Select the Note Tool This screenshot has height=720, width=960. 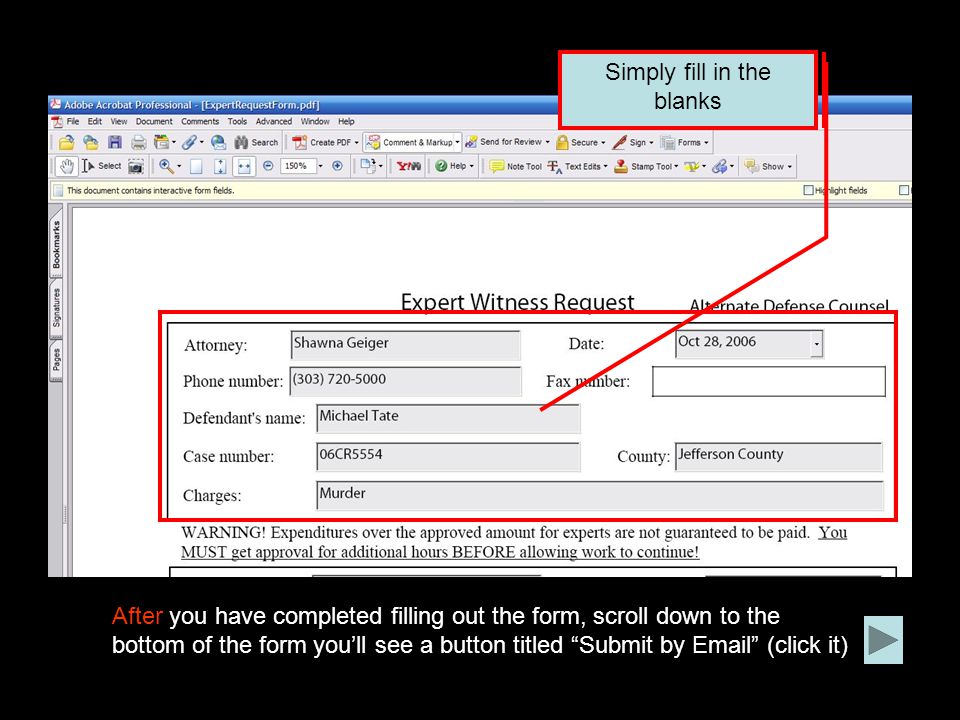tap(516, 166)
